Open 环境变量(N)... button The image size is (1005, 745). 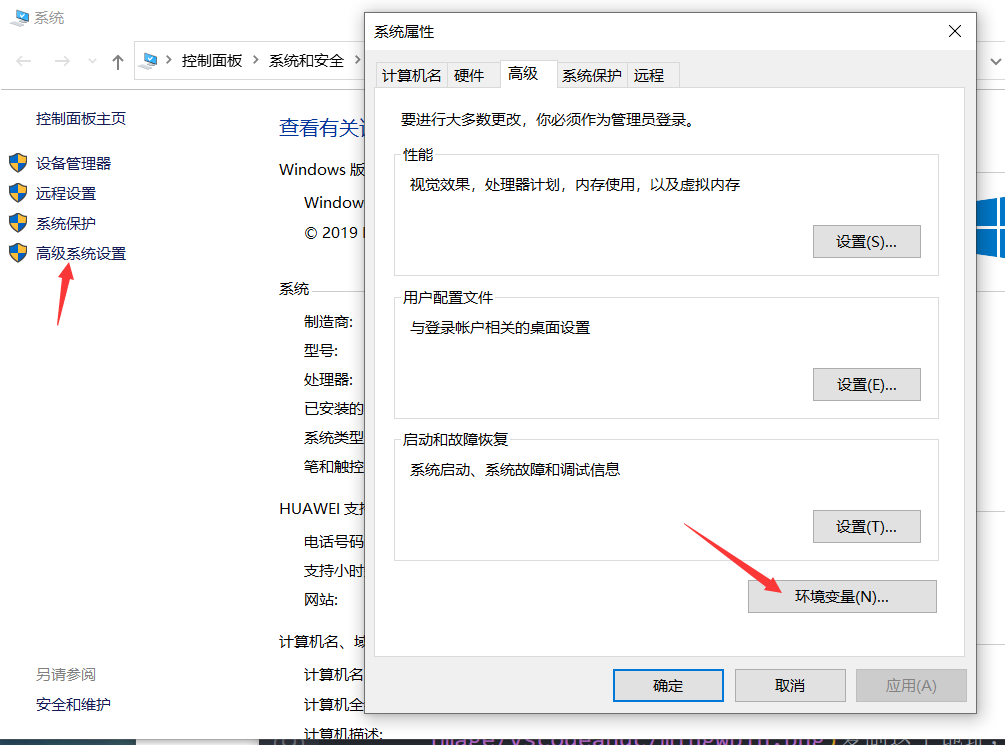[841, 597]
